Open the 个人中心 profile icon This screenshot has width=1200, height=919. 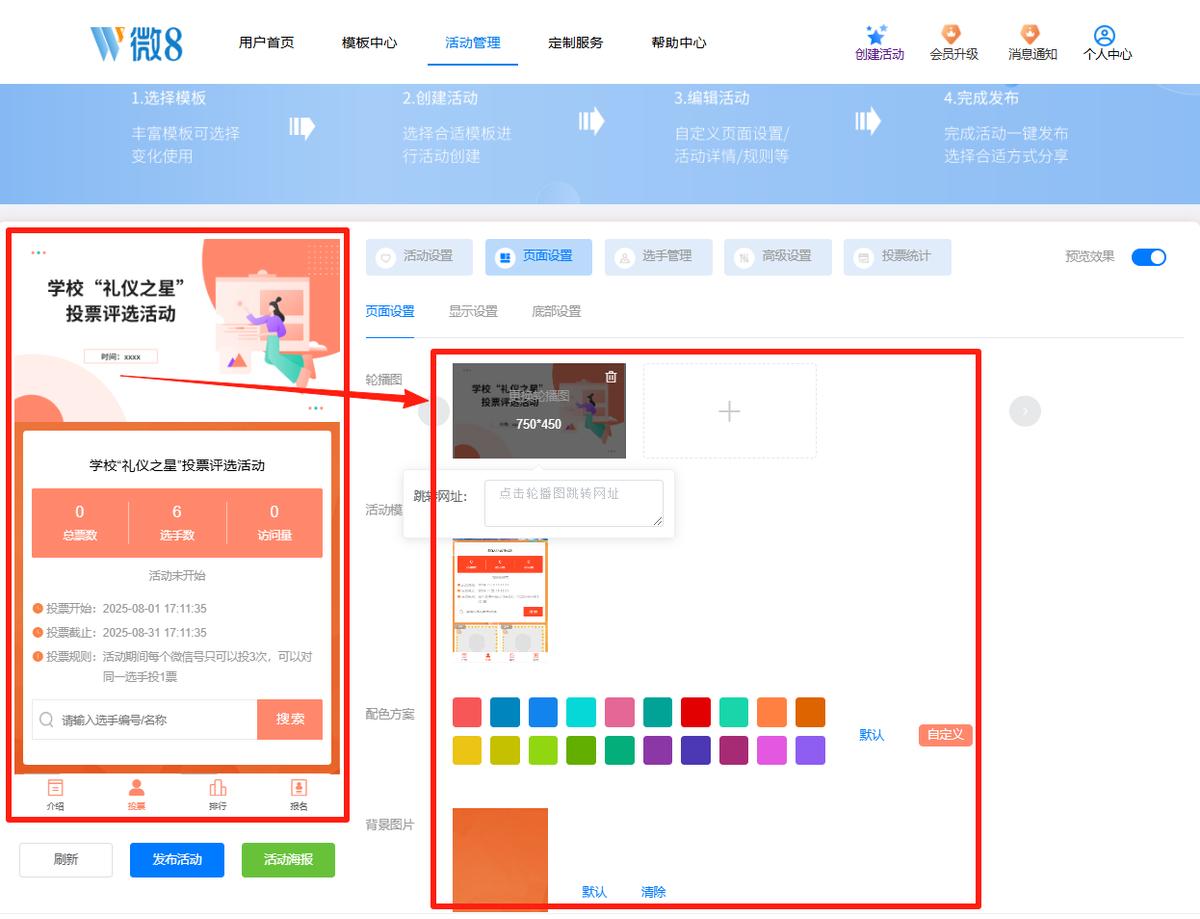click(x=1105, y=35)
